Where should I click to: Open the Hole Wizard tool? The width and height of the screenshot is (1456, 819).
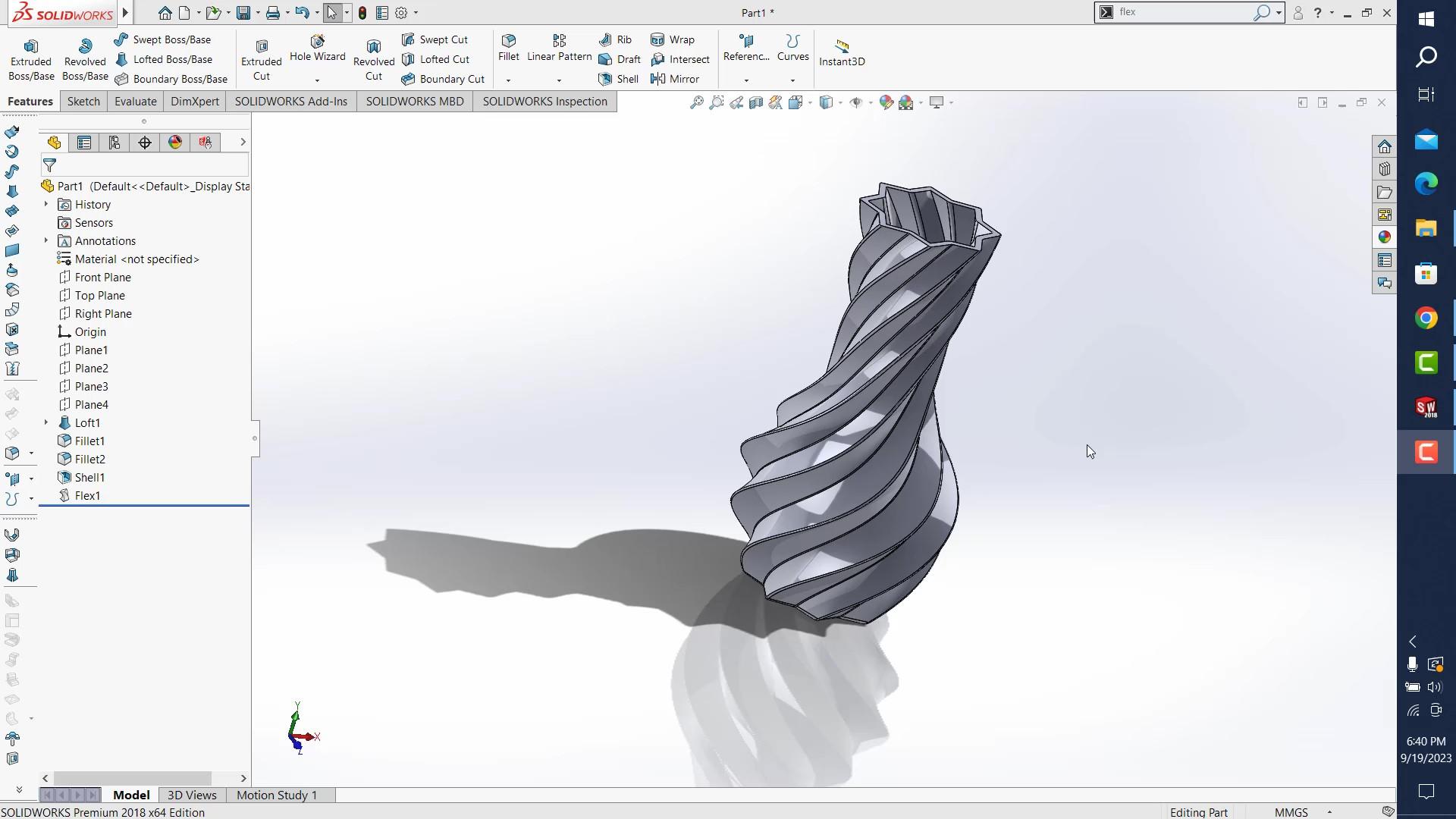[x=317, y=49]
